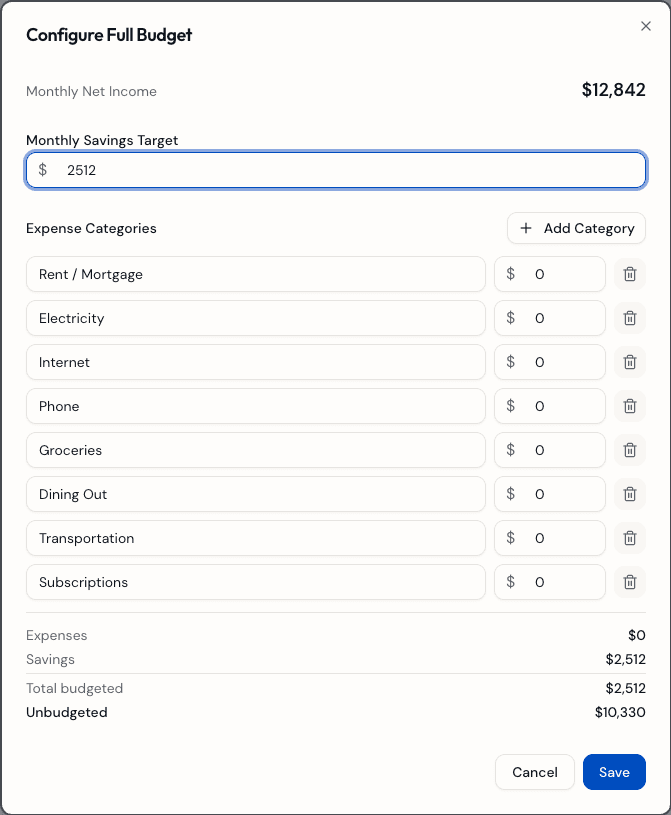671x815 pixels.
Task: Delete the Rent / Mortgage category
Action: tap(629, 274)
